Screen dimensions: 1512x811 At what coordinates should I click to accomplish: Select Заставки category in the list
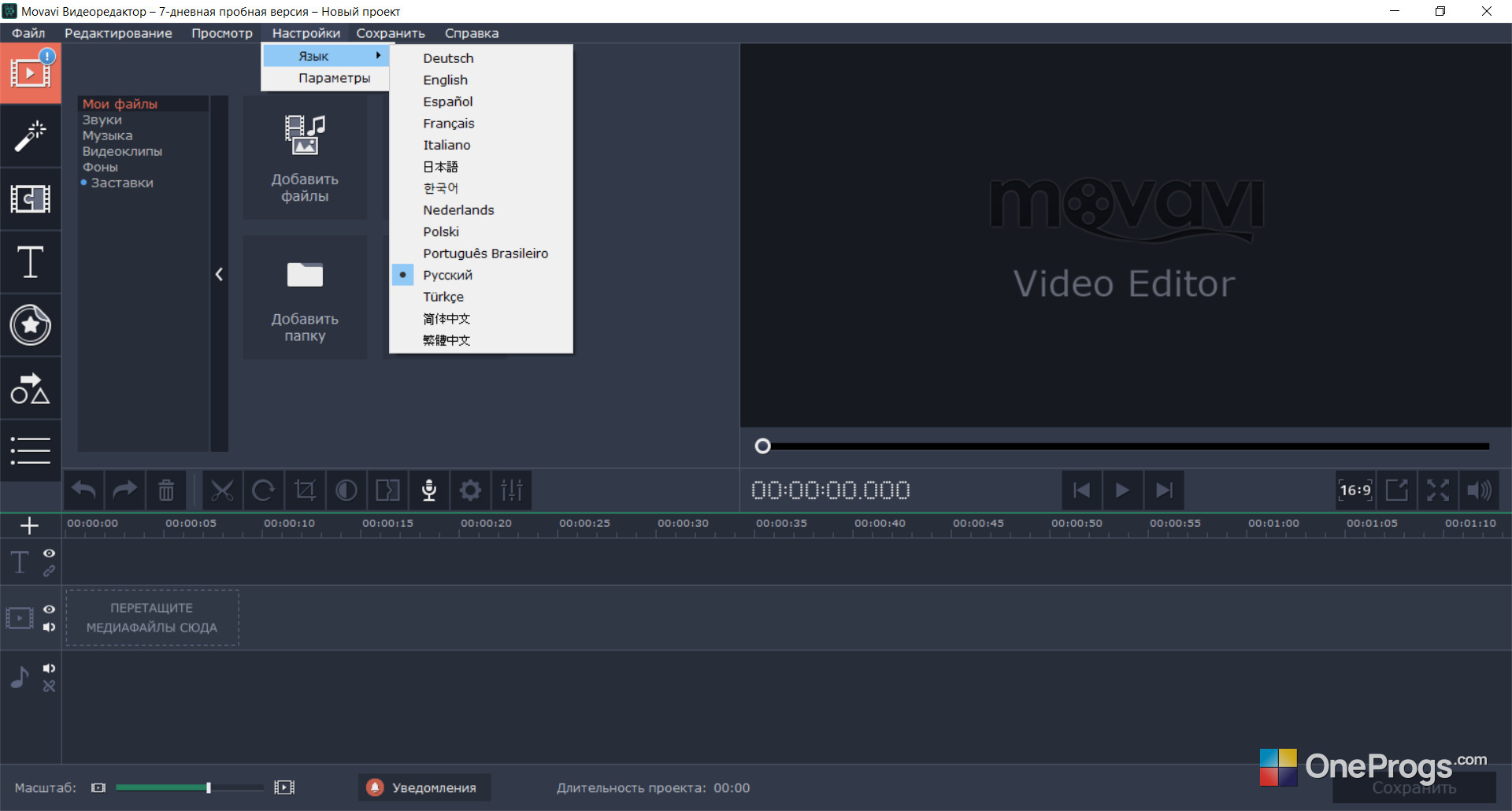pos(122,183)
